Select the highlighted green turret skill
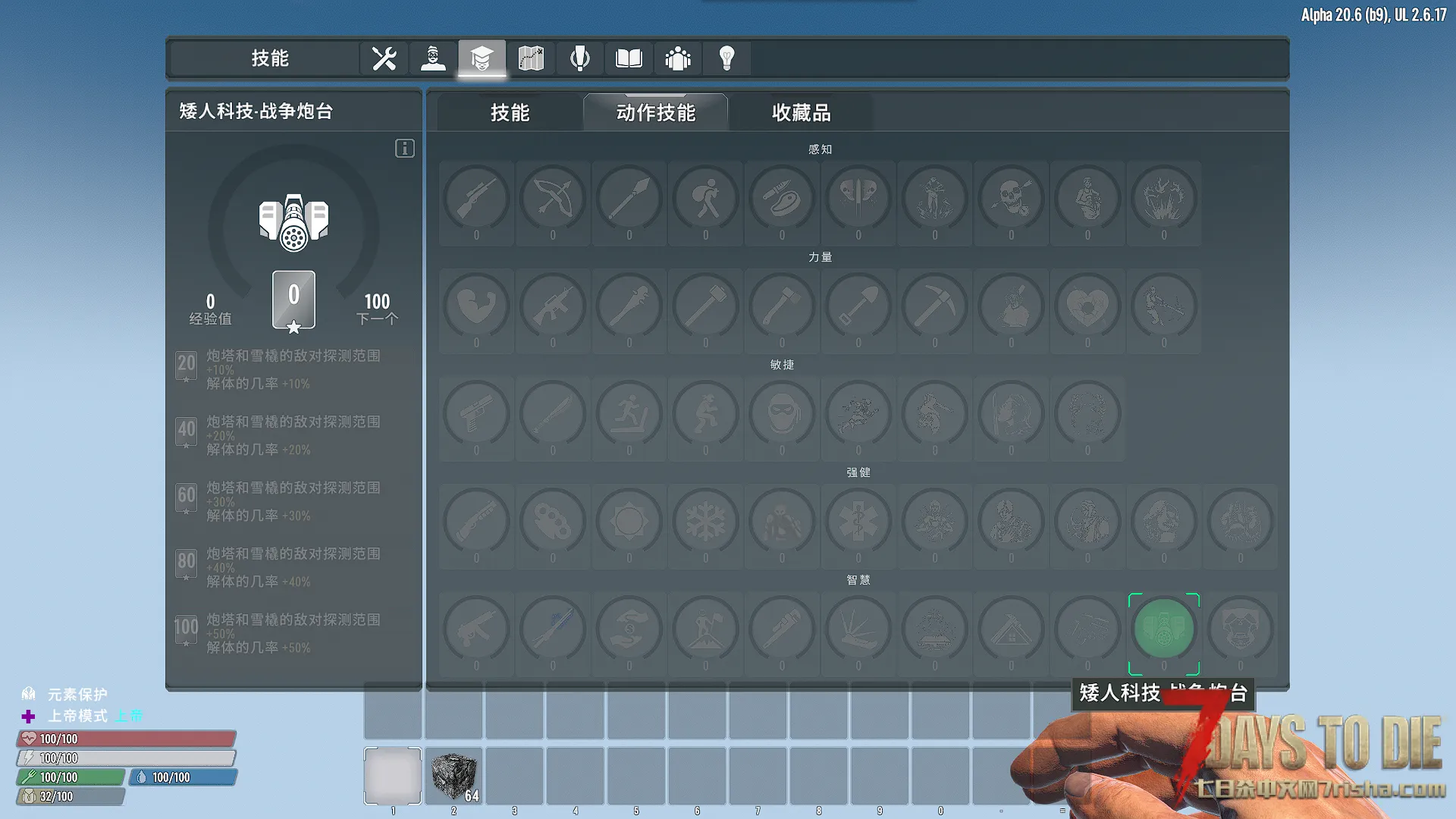Screen dimensions: 1456x819 [x=1164, y=632]
